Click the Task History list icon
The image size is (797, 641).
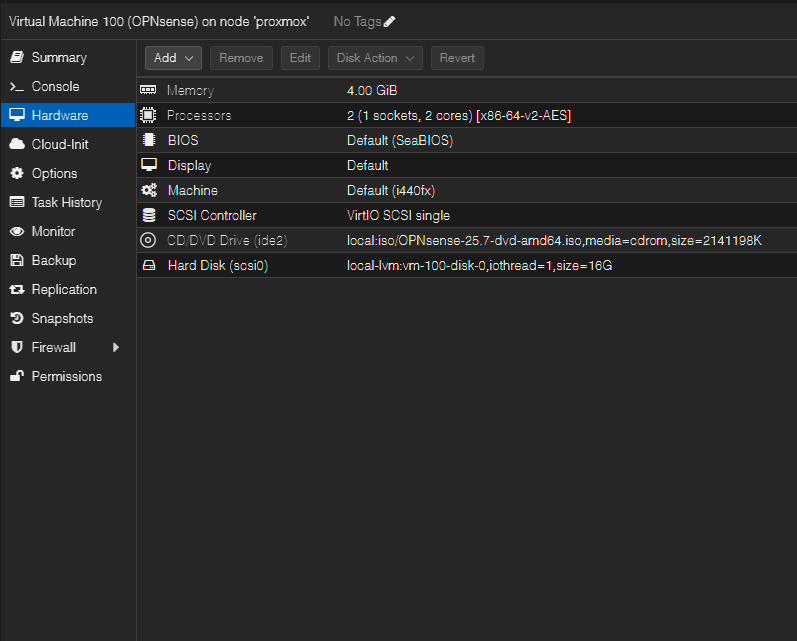tap(17, 202)
